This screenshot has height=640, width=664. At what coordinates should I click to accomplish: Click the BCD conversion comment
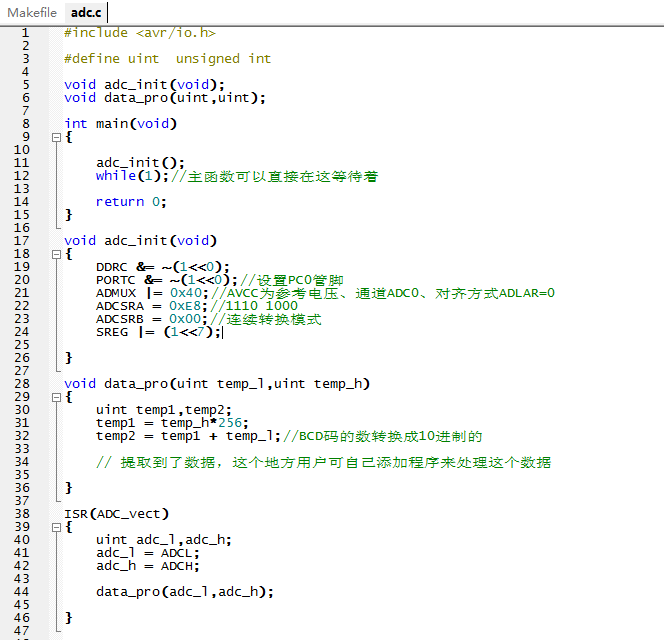click(383, 436)
